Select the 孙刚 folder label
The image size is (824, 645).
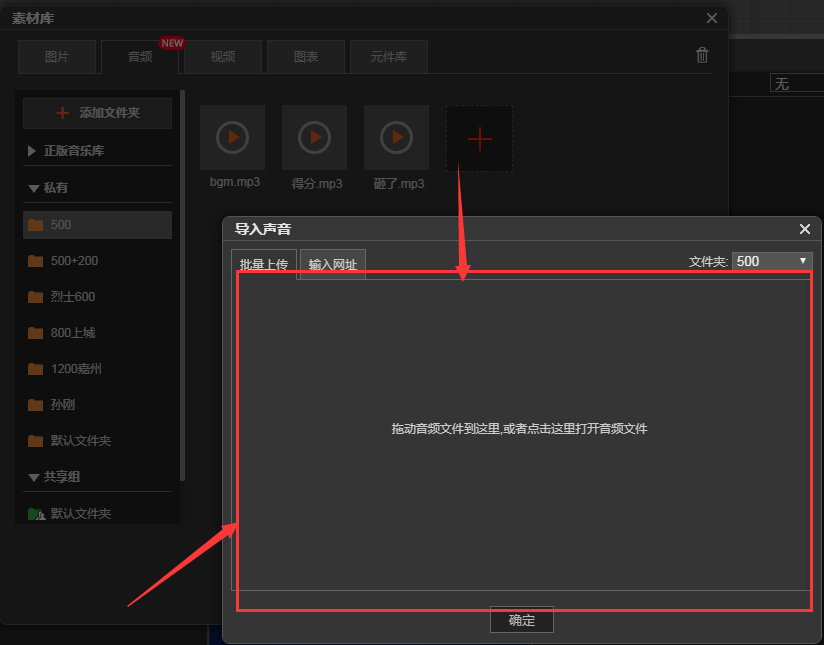click(x=63, y=405)
